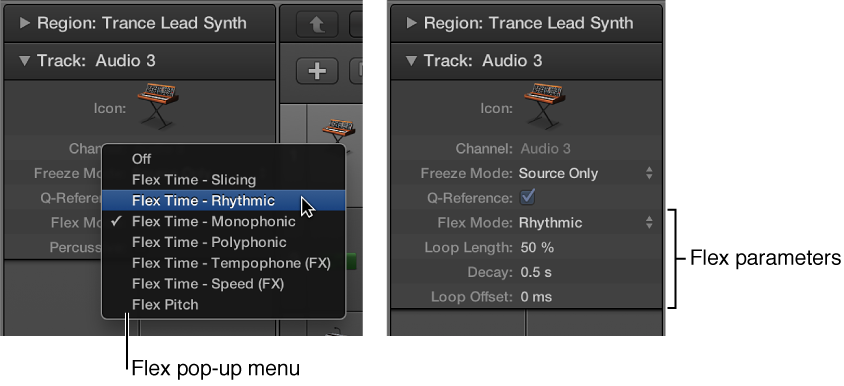Choose Flex Pitch from the menu
This screenshot has height=386, width=844.
[x=223, y=305]
